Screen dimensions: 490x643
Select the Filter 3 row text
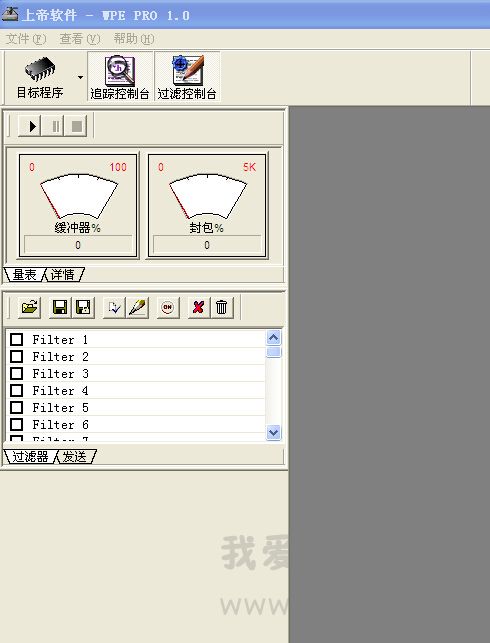60,374
